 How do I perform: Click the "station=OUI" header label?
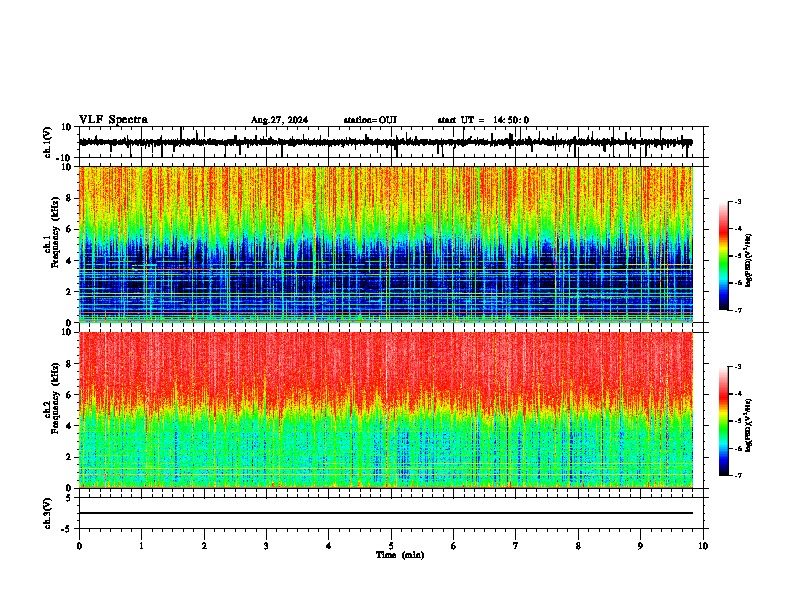click(370, 120)
